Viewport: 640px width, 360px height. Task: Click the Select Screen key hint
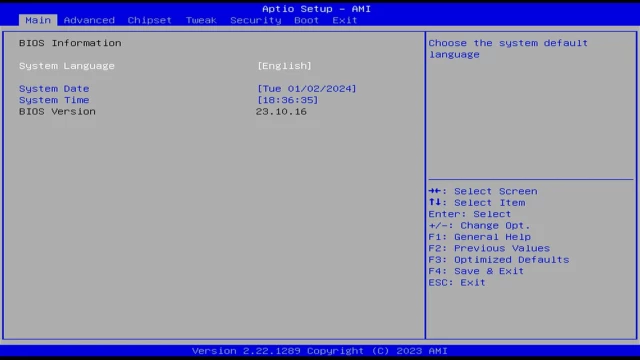(483, 191)
